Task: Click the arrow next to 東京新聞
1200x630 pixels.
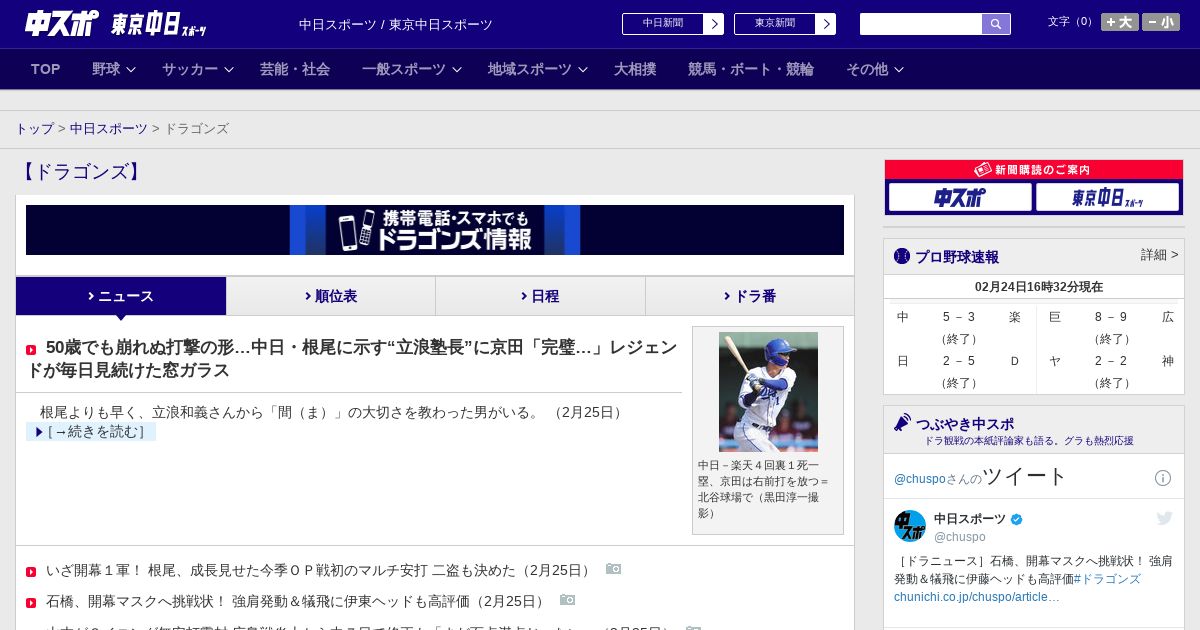Action: click(x=826, y=24)
